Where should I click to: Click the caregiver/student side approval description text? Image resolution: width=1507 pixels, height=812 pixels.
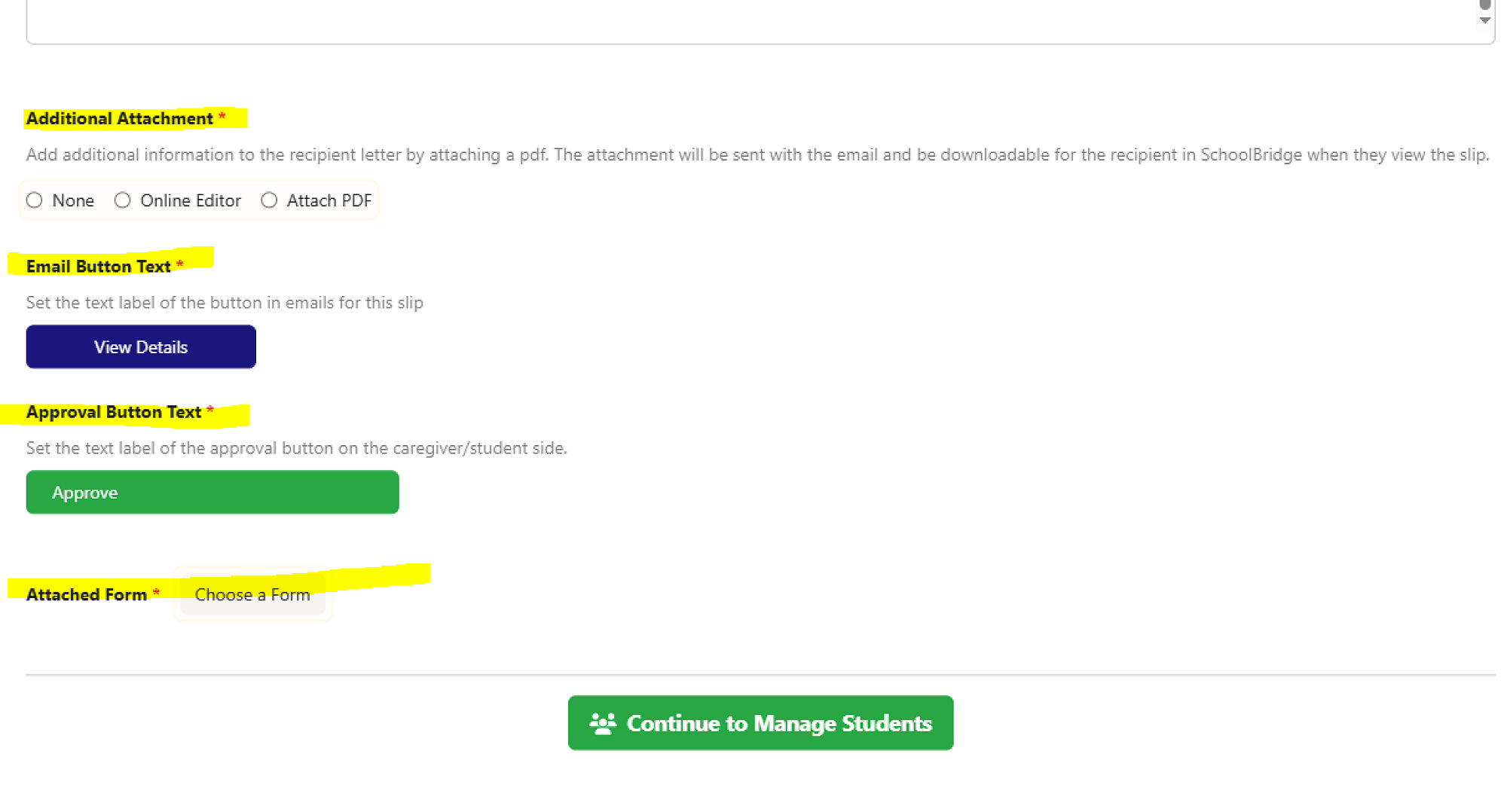coord(297,448)
